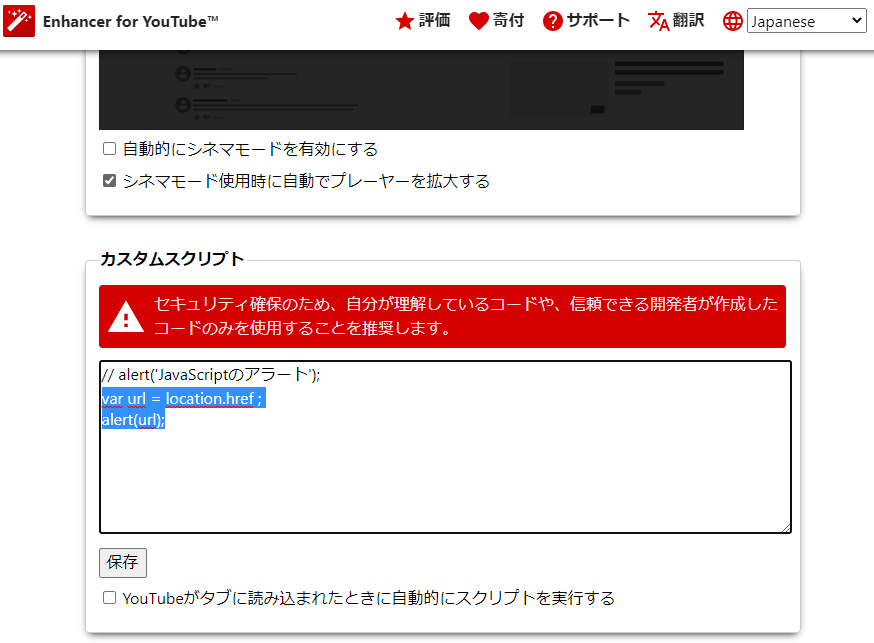The height and width of the screenshot is (643, 874).
Task: Enable 自動的にシネマモードを有効にする checkbox
Action: (x=109, y=149)
